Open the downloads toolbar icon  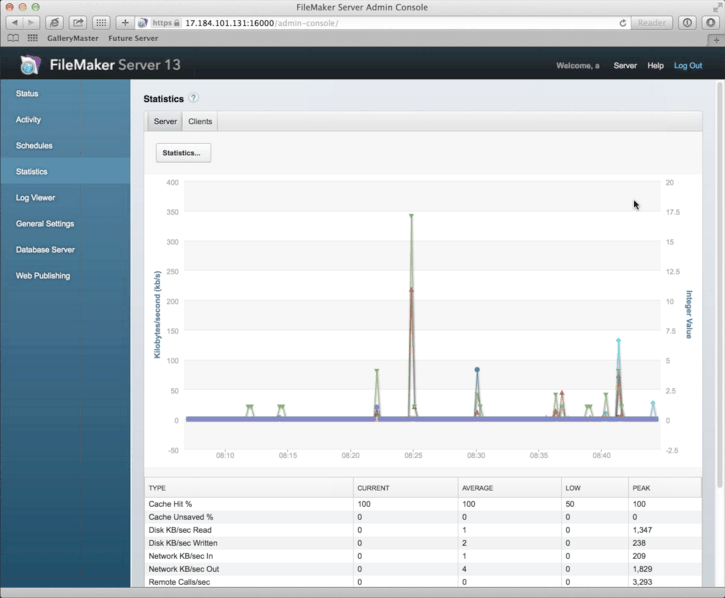pyautogui.click(x=711, y=23)
